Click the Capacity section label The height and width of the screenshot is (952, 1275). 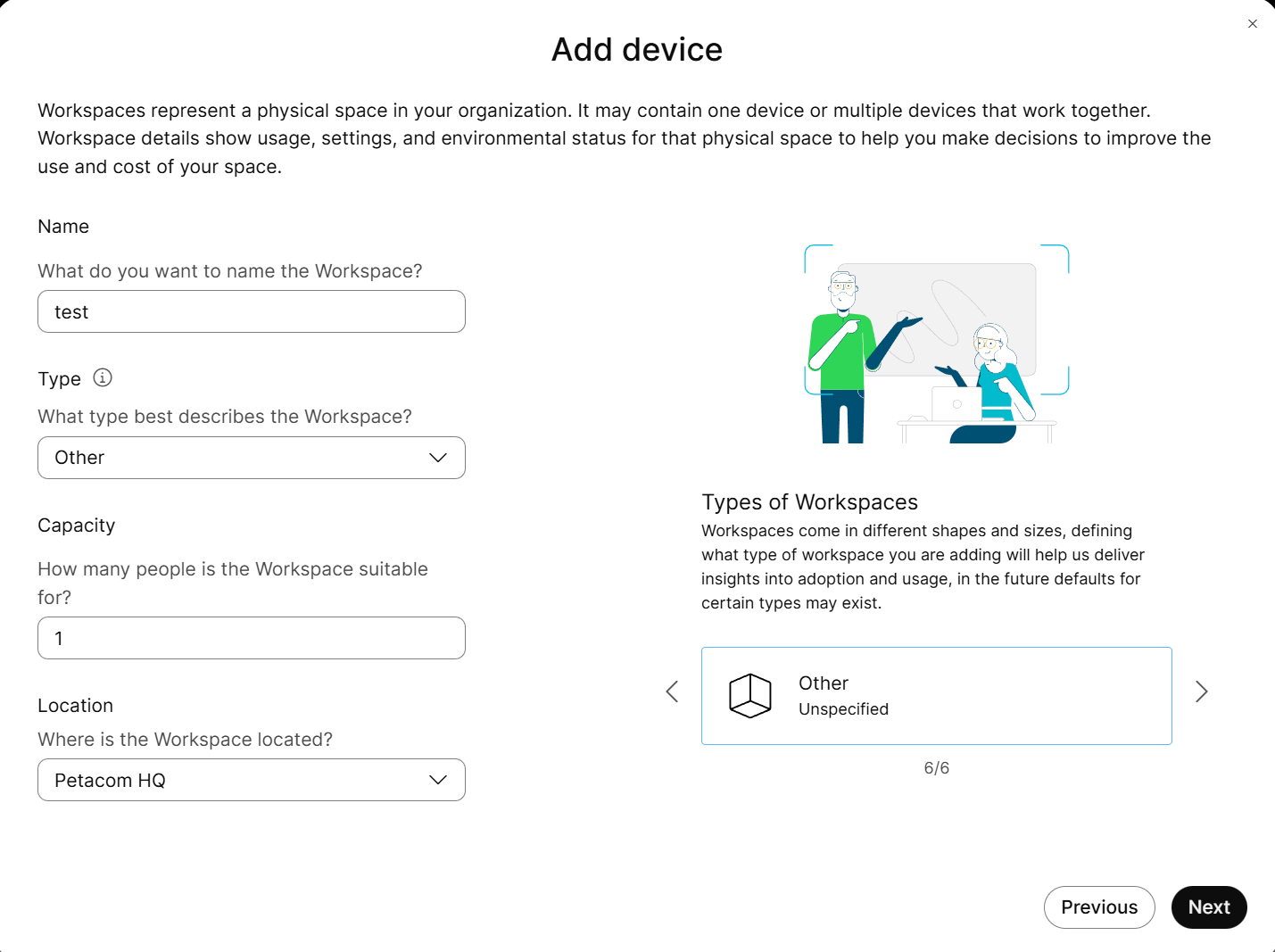click(77, 526)
